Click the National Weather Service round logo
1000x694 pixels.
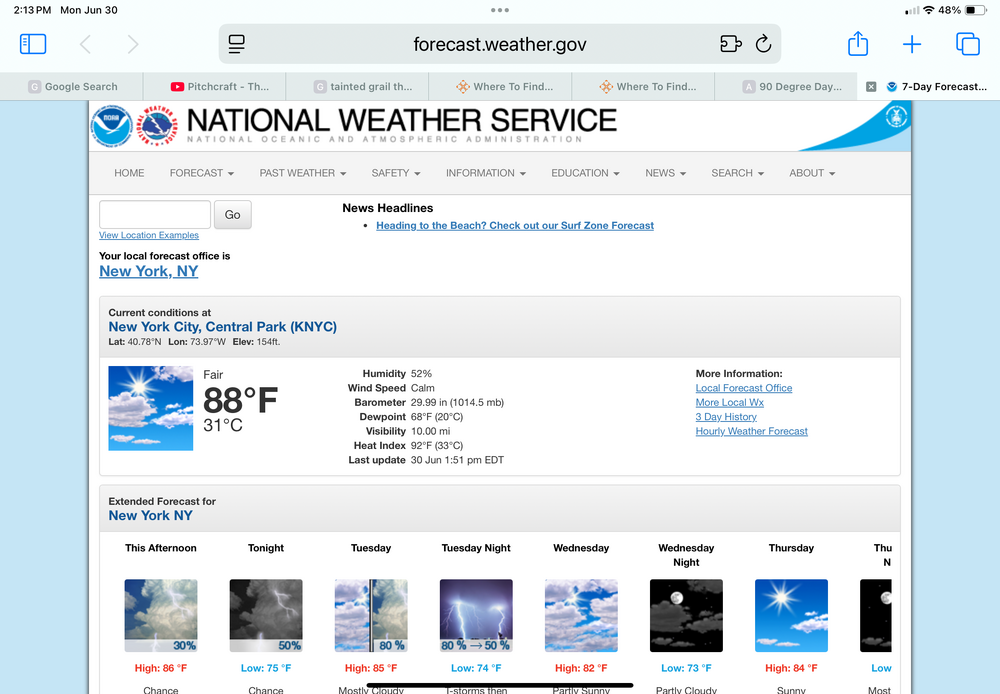click(158, 126)
